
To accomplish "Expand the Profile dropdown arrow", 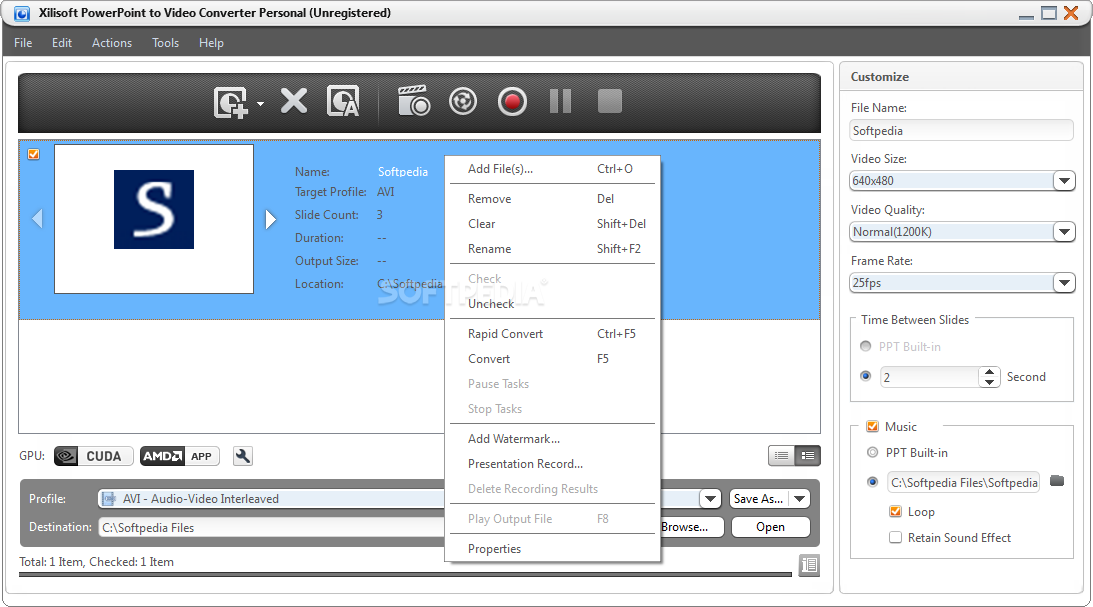I will tap(710, 499).
